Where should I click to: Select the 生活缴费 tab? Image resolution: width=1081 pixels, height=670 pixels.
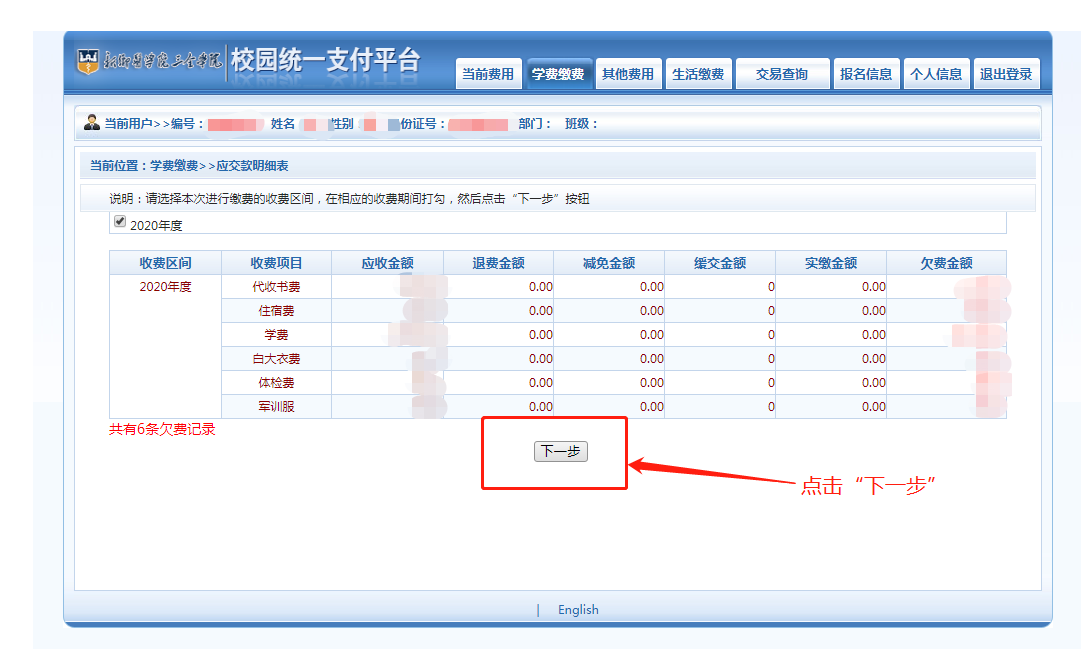pyautogui.click(x=698, y=74)
